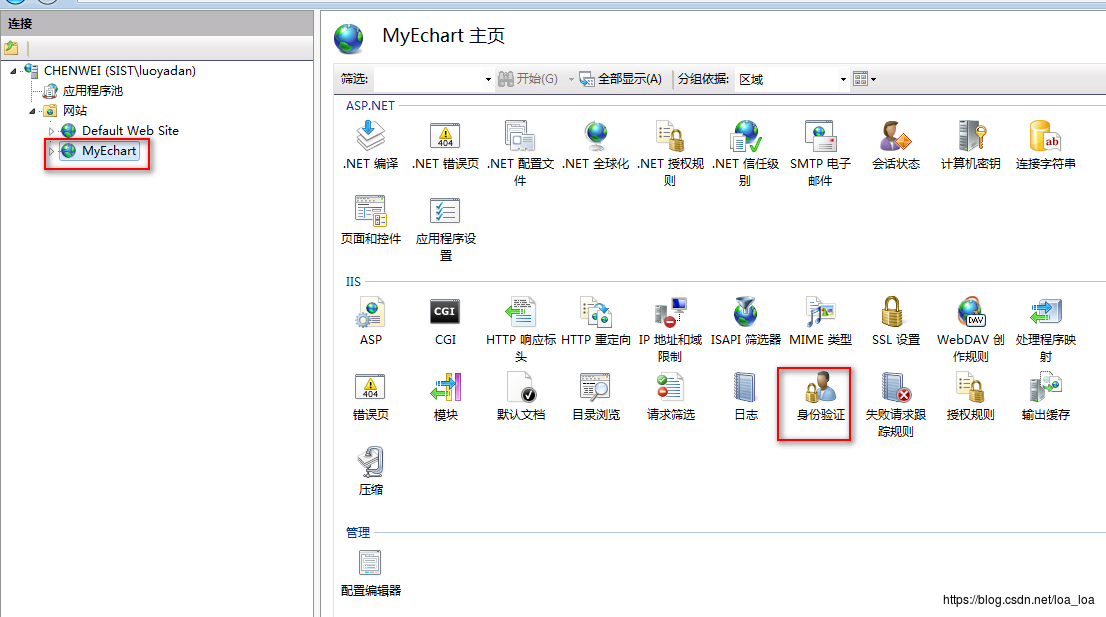Select MyEchart site in tree
Viewport: 1106px width, 617px height.
click(109, 151)
